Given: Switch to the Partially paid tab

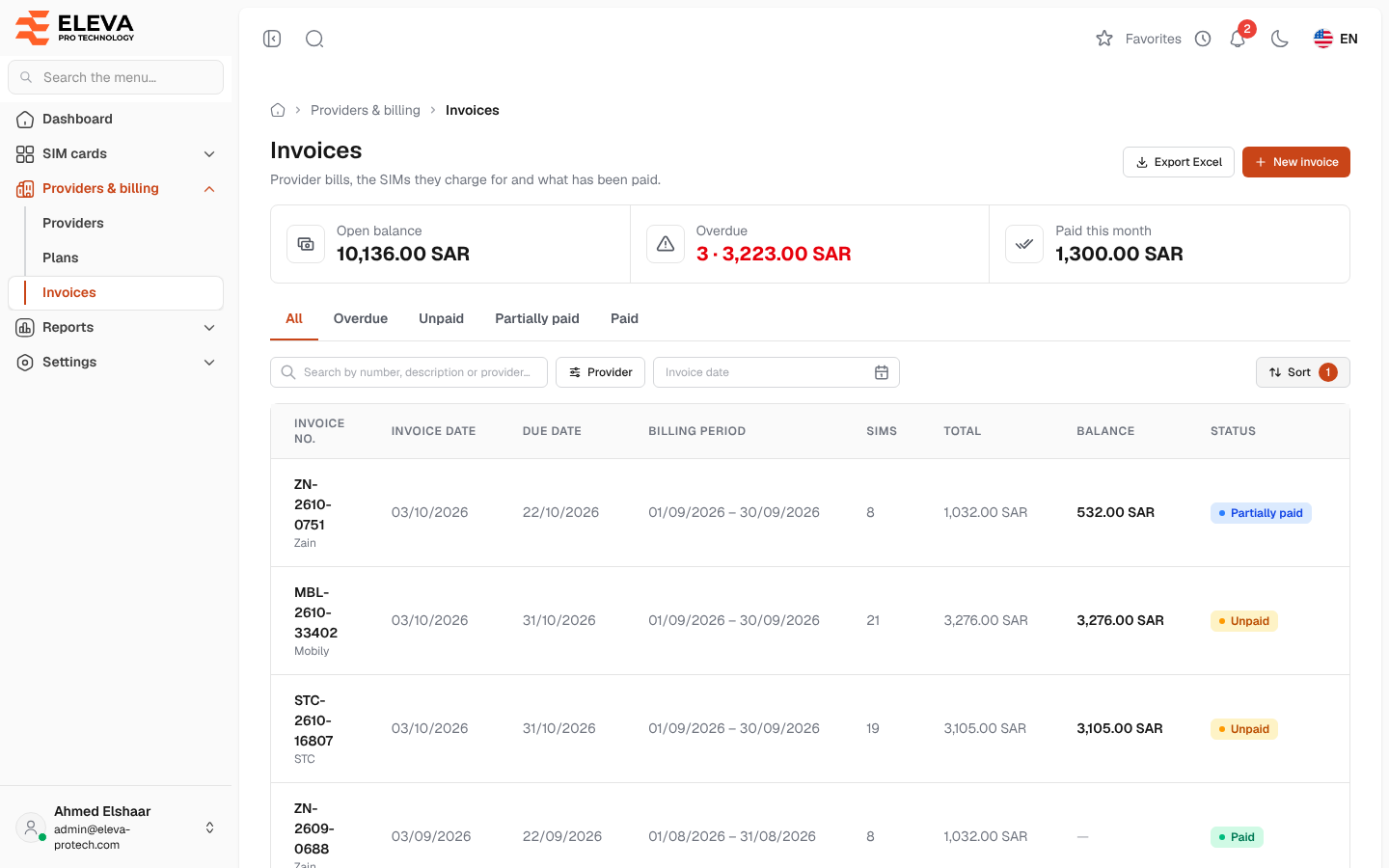Looking at the screenshot, I should click(x=537, y=318).
